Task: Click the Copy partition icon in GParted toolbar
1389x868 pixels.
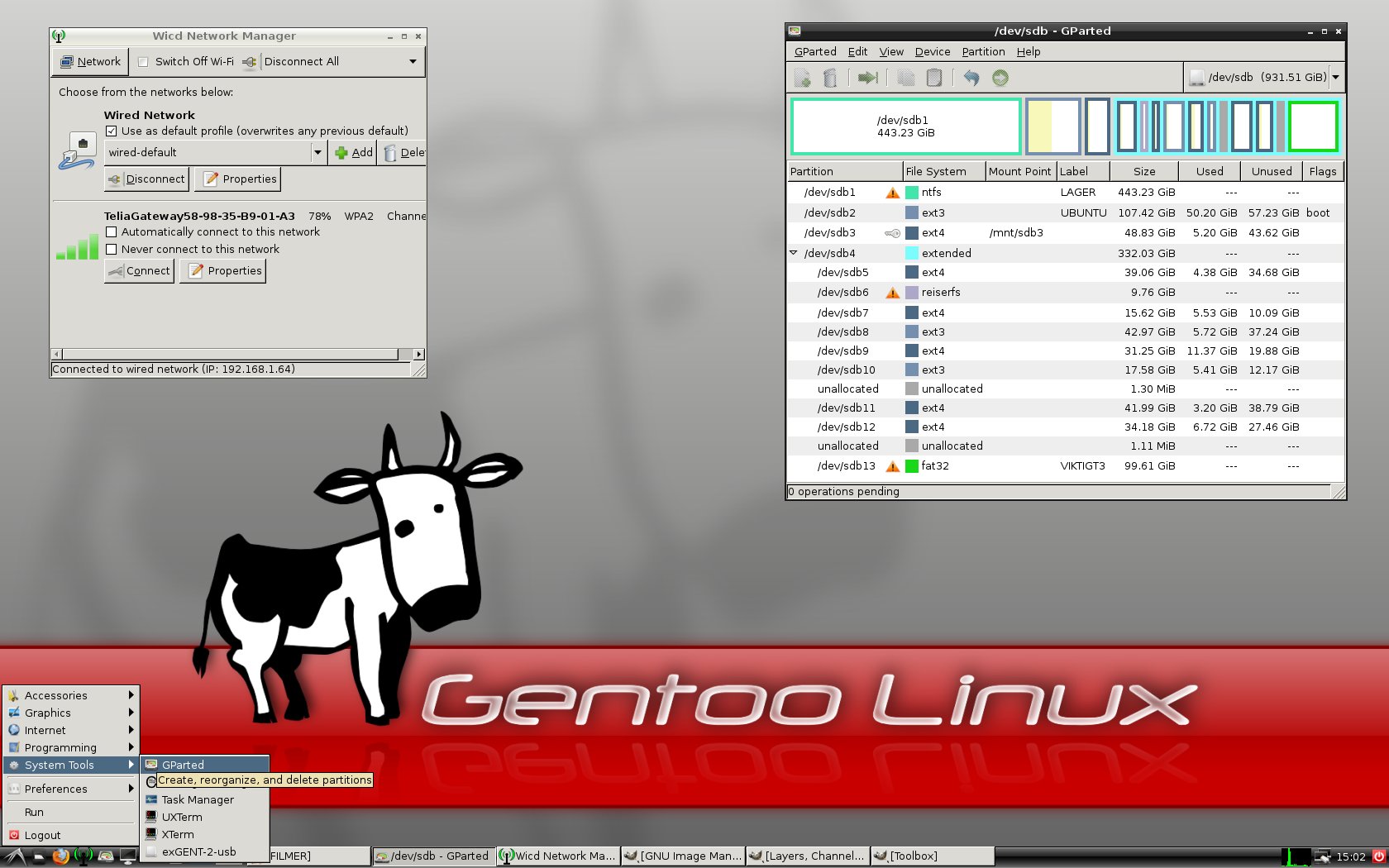Action: coord(906,78)
